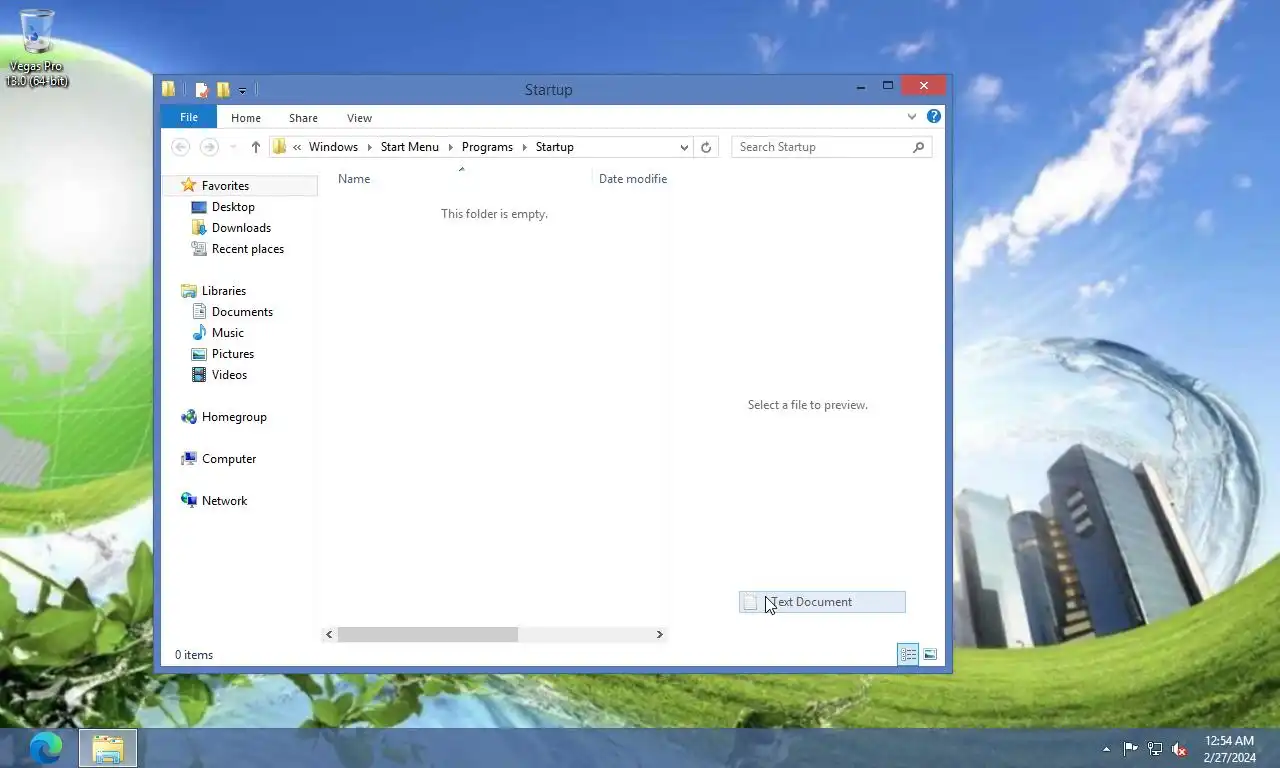Switch to Details view icon
Screen dimensions: 1280x768
pyautogui.click(x=908, y=655)
